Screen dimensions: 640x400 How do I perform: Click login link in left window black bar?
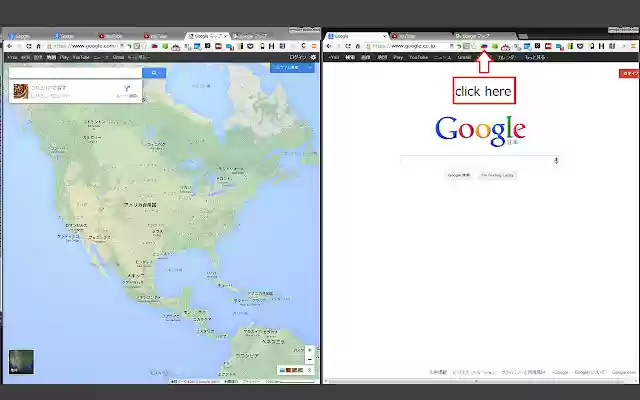[x=298, y=58]
